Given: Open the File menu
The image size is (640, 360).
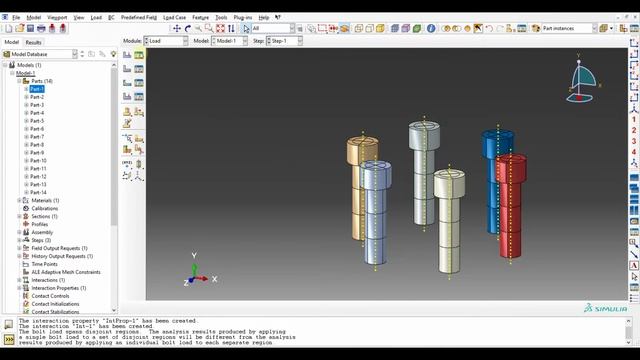Looking at the screenshot, I should tap(16, 18).
